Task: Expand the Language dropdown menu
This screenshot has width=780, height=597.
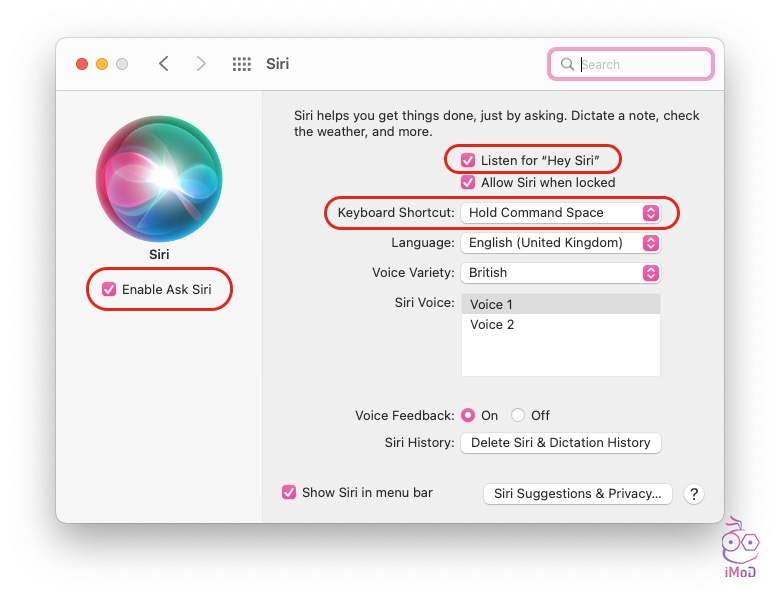Action: [560, 243]
